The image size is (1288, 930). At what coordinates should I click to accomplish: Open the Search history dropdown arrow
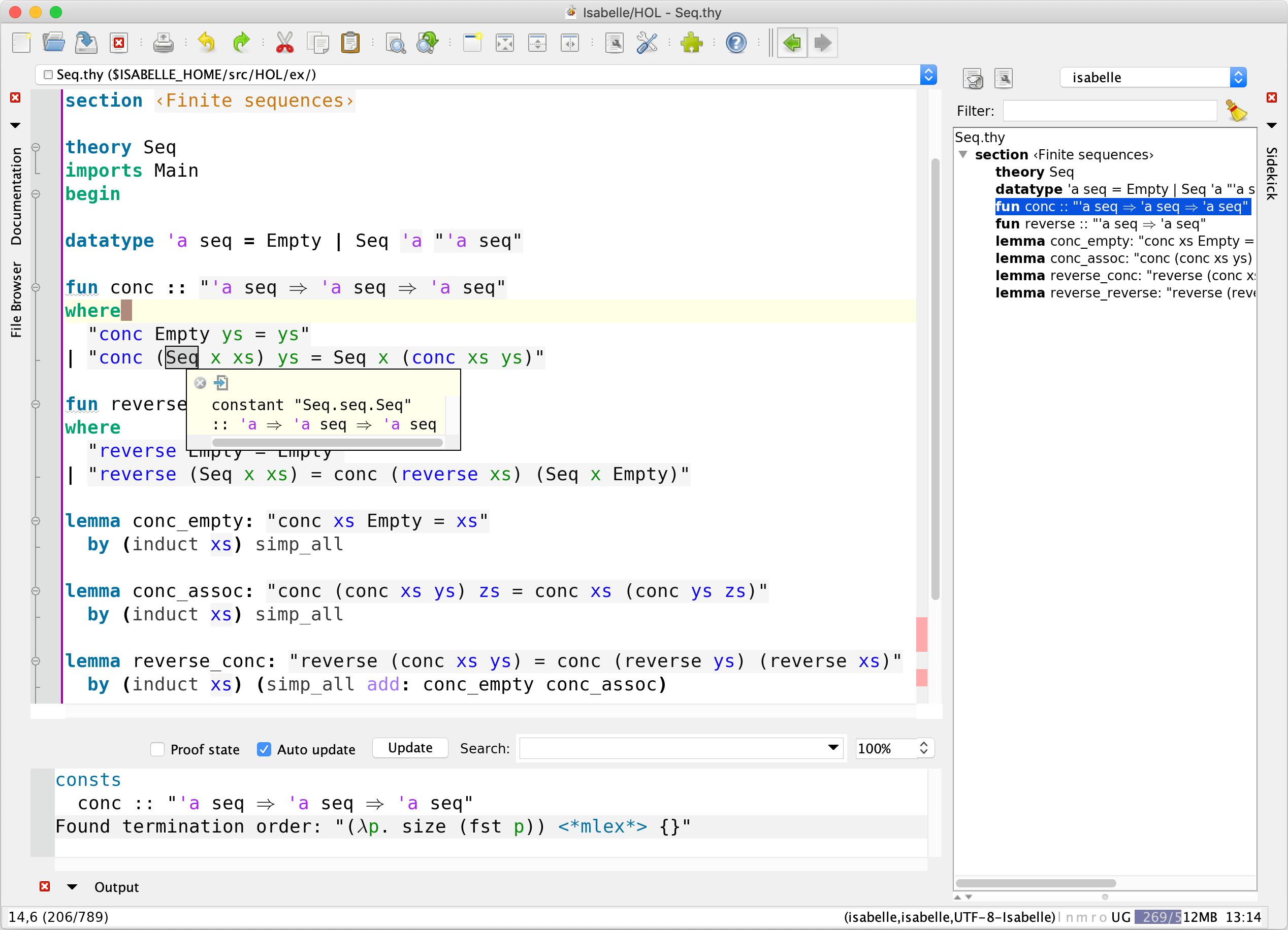[x=833, y=748]
